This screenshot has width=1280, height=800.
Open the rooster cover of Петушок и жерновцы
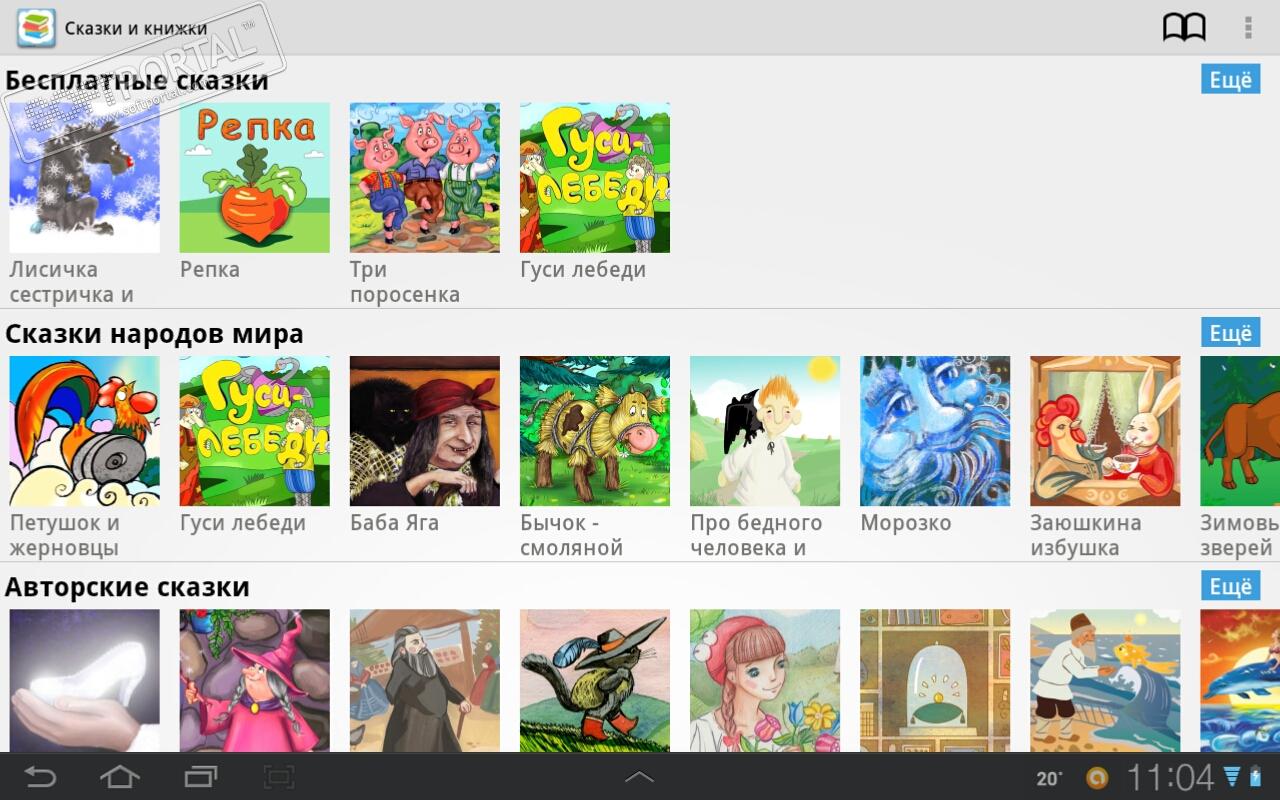tap(85, 431)
